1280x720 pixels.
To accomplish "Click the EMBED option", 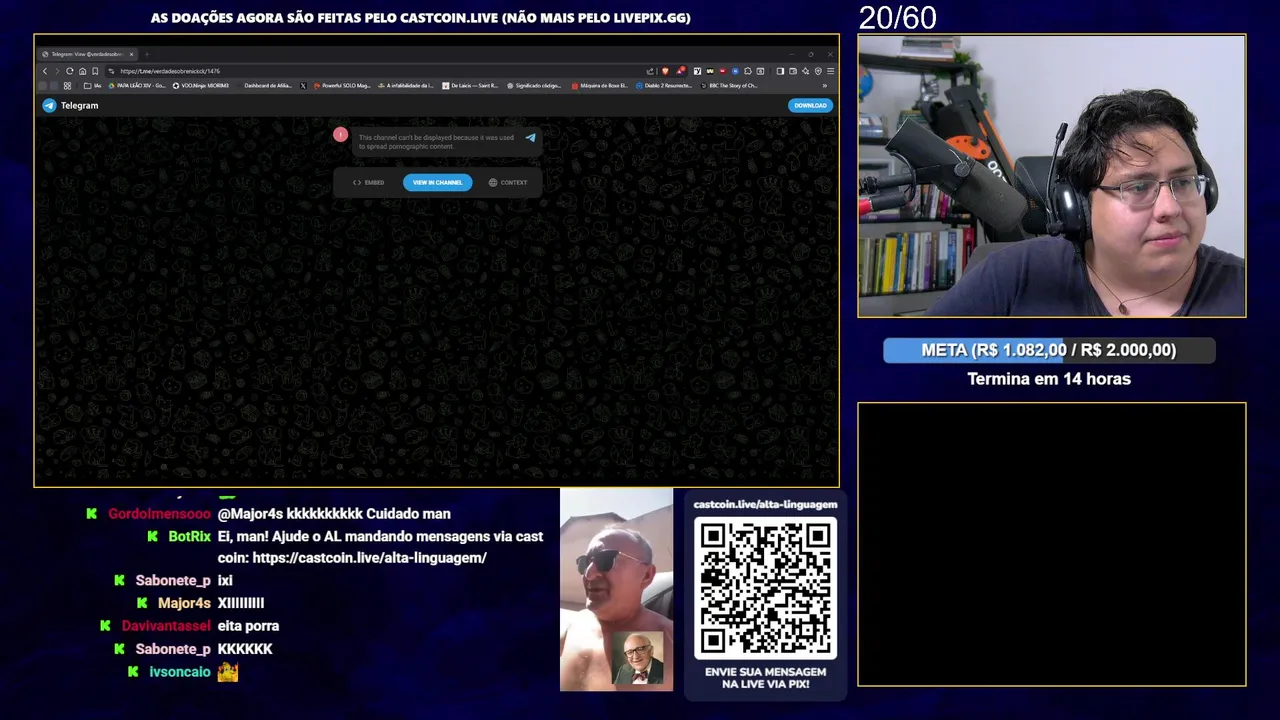I will [368, 182].
